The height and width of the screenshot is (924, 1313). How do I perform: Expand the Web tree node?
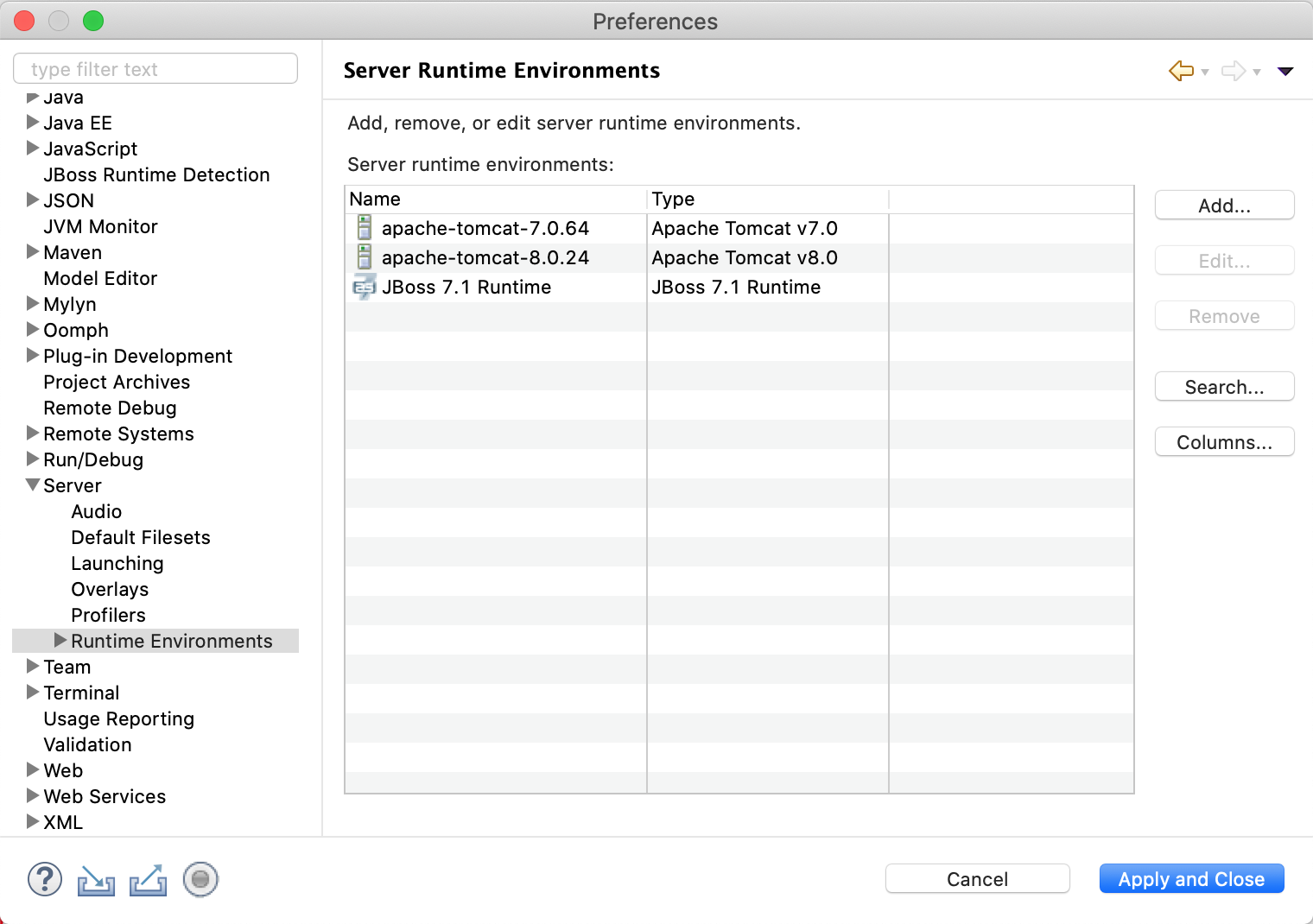(33, 769)
